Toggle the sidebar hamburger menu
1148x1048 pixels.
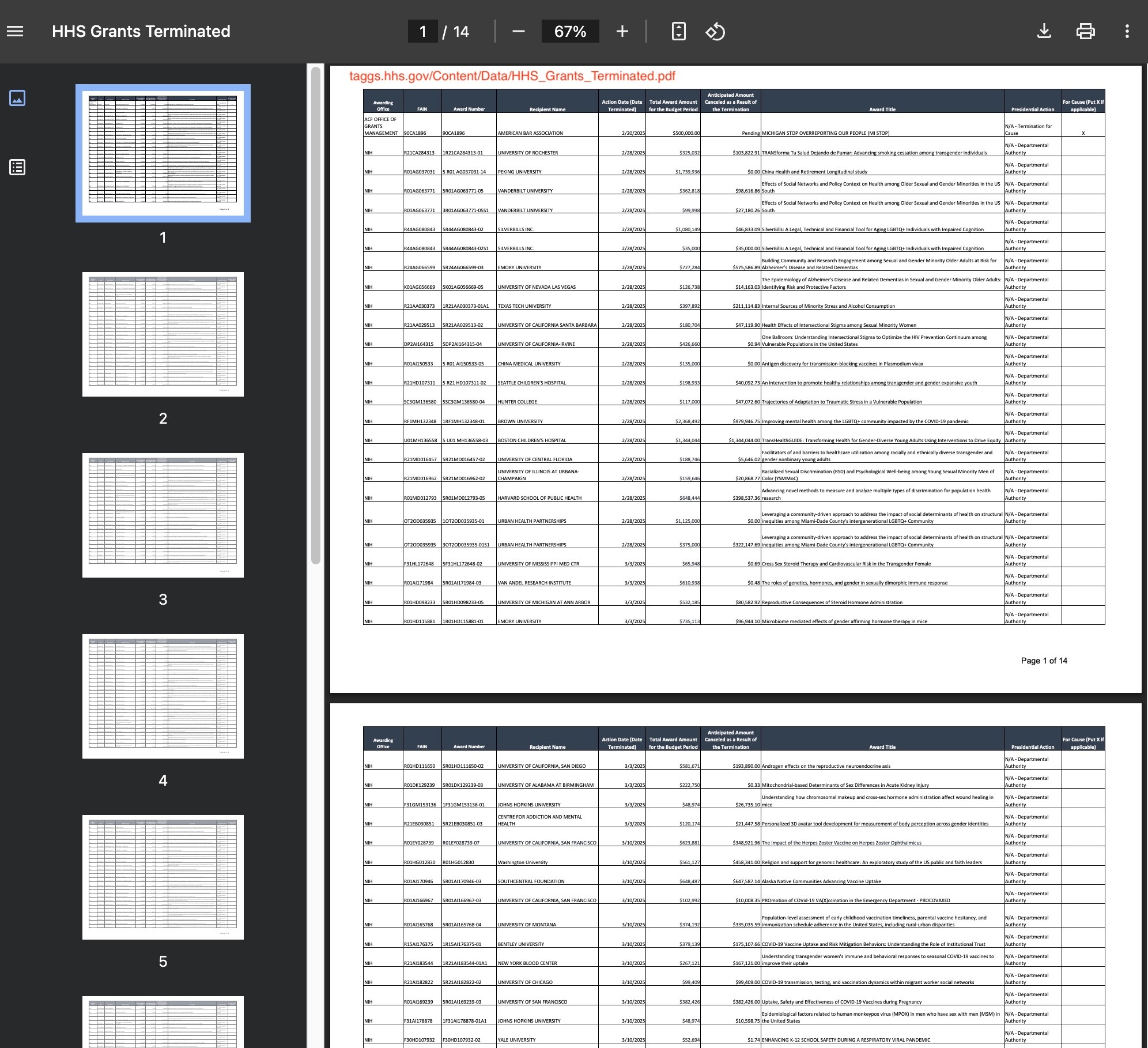click(x=16, y=31)
